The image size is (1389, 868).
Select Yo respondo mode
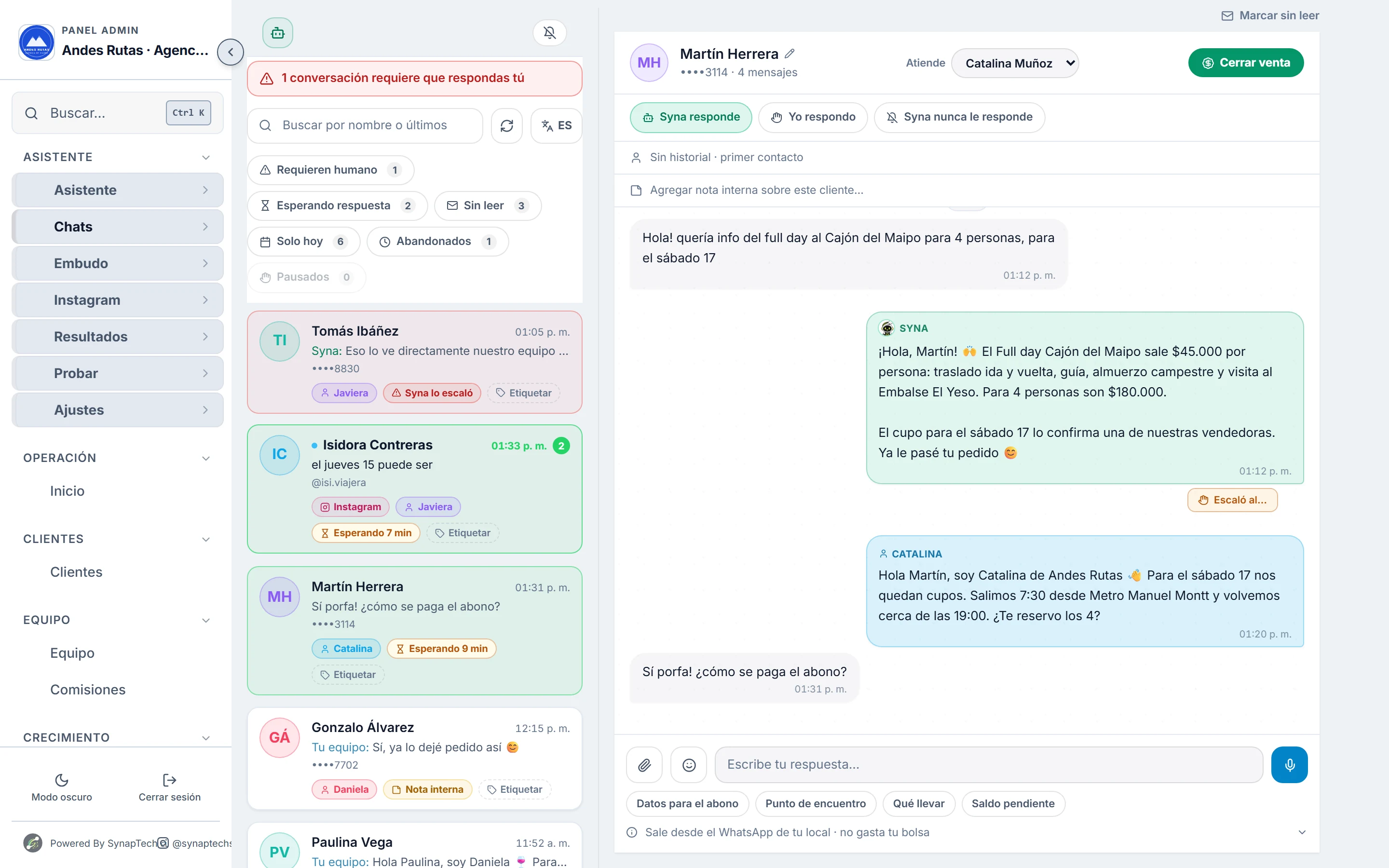click(x=813, y=117)
